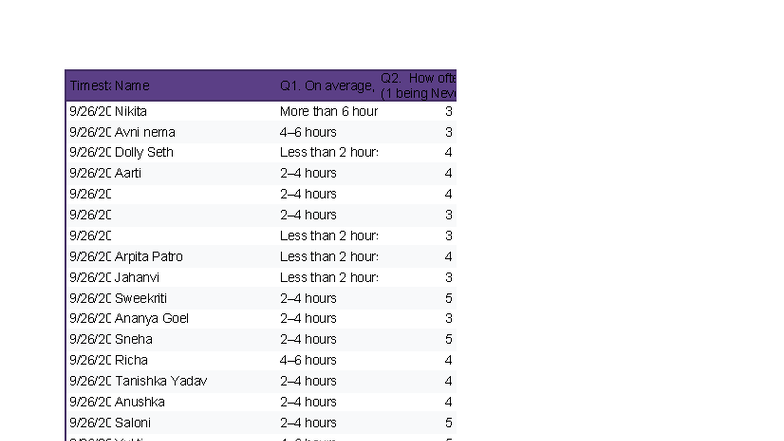This screenshot has width=784, height=441.
Task: Select the Q2 How often header cell
Action: (418, 86)
